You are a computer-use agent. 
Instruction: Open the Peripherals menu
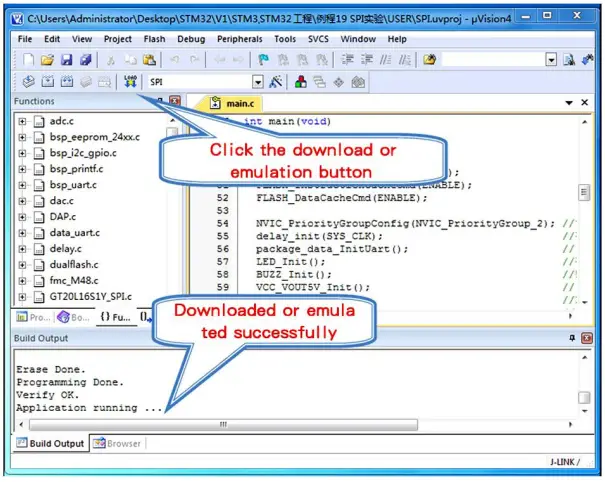(240, 39)
